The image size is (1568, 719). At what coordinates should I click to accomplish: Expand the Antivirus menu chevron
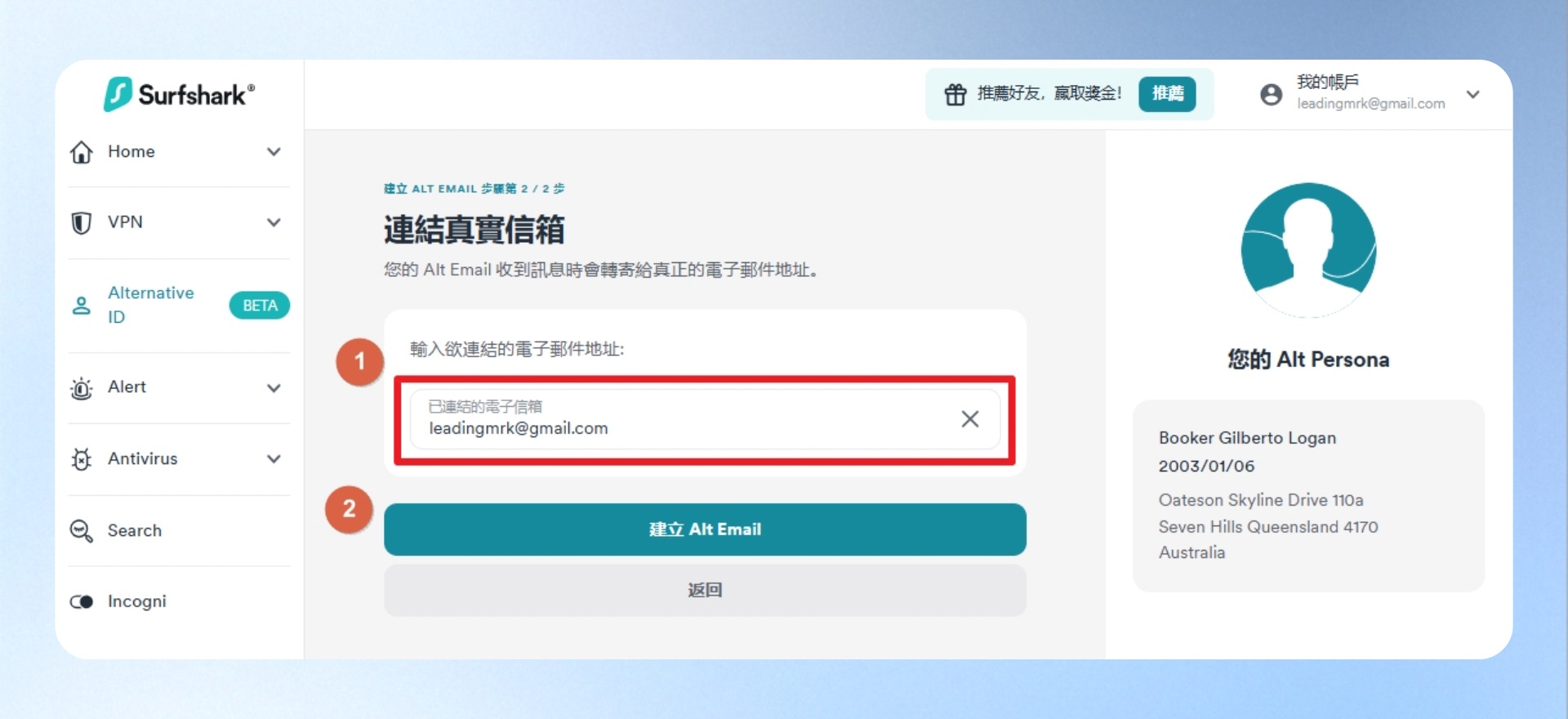coord(274,459)
